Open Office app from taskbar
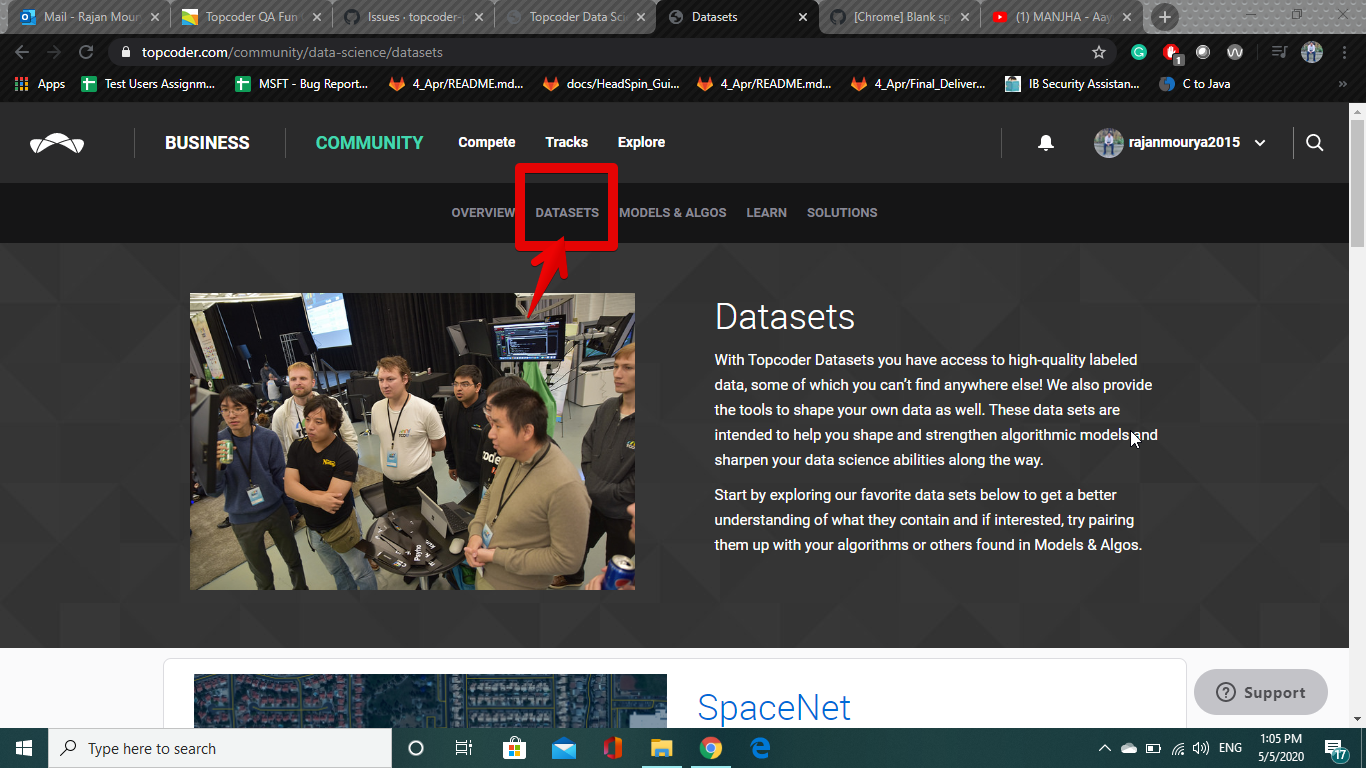The image size is (1366, 768). [613, 748]
